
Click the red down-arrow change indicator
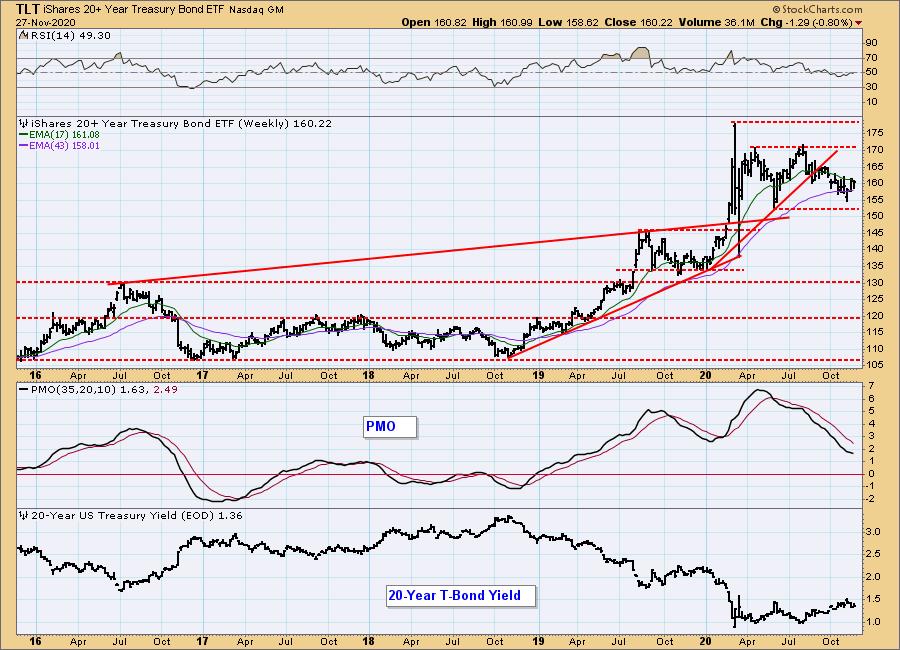[859, 23]
